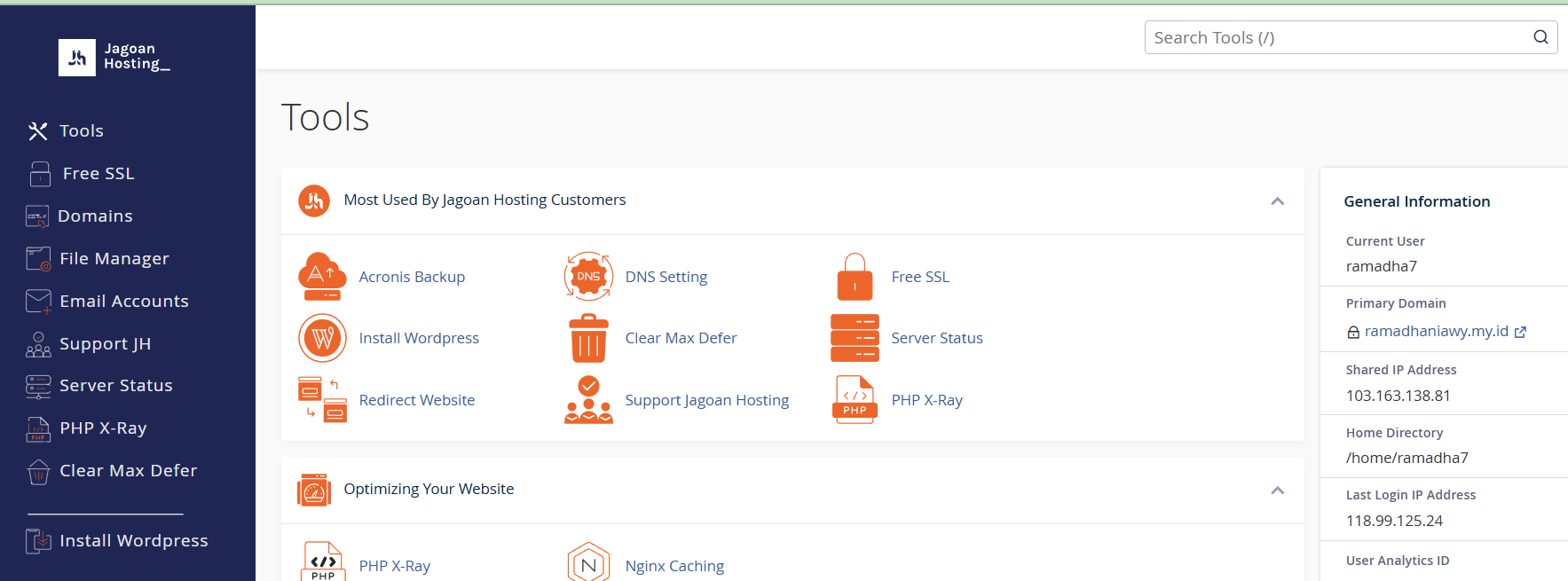Image resolution: width=1568 pixels, height=581 pixels.
Task: Select the Home Directory /home/ramadha7 text
Action: (1407, 458)
